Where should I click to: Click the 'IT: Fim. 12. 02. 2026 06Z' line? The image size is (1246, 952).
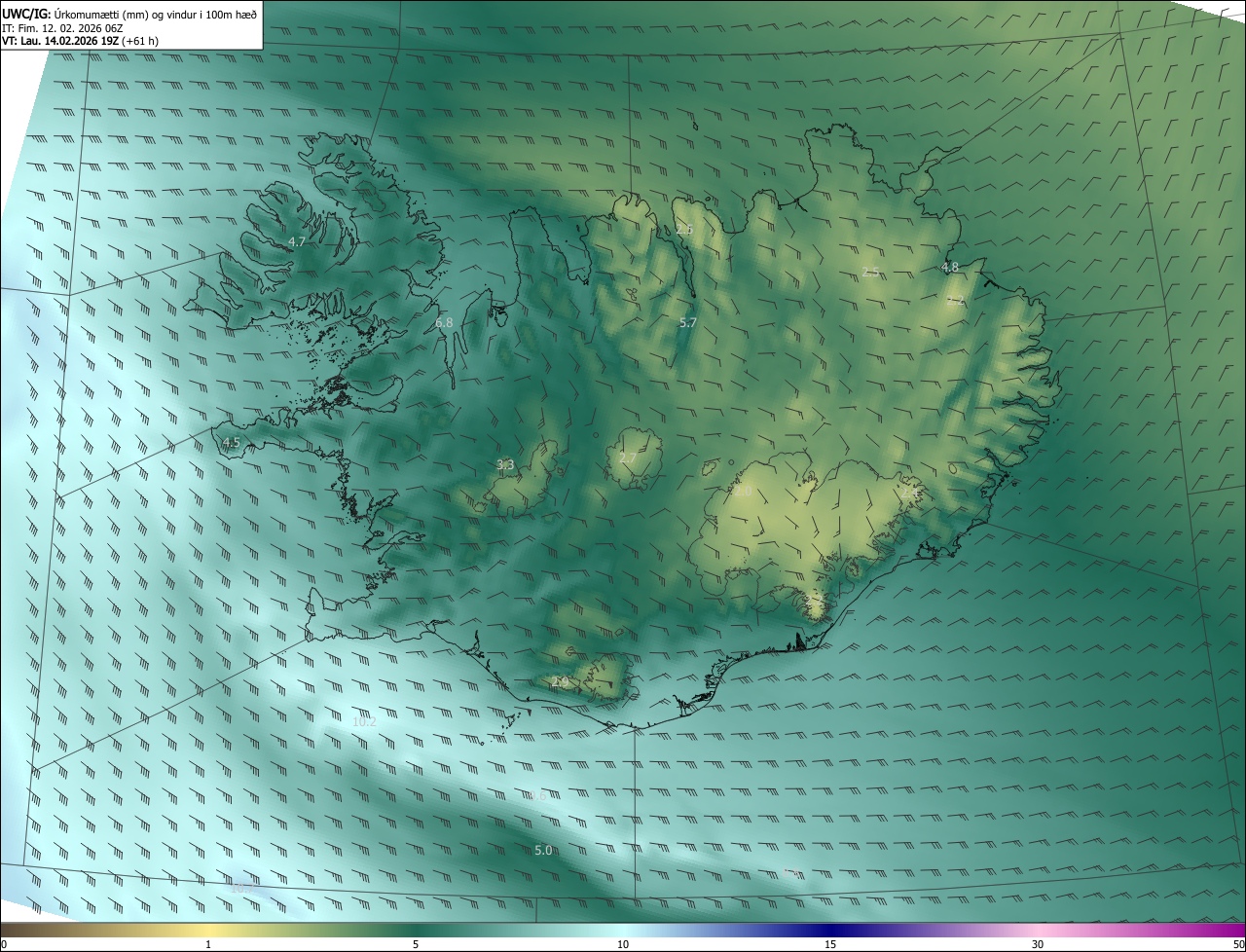pyautogui.click(x=62, y=27)
